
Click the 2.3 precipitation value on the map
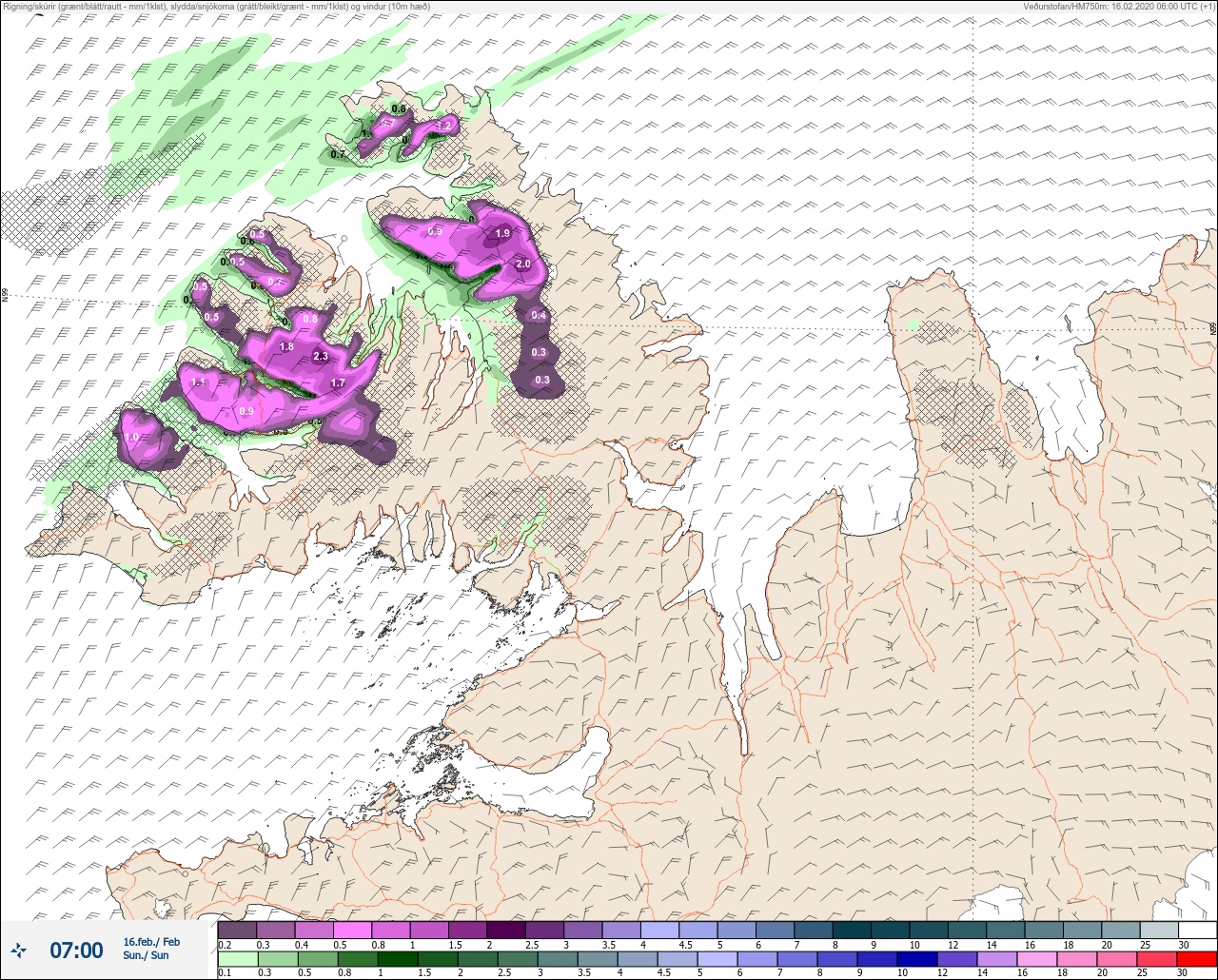321,357
